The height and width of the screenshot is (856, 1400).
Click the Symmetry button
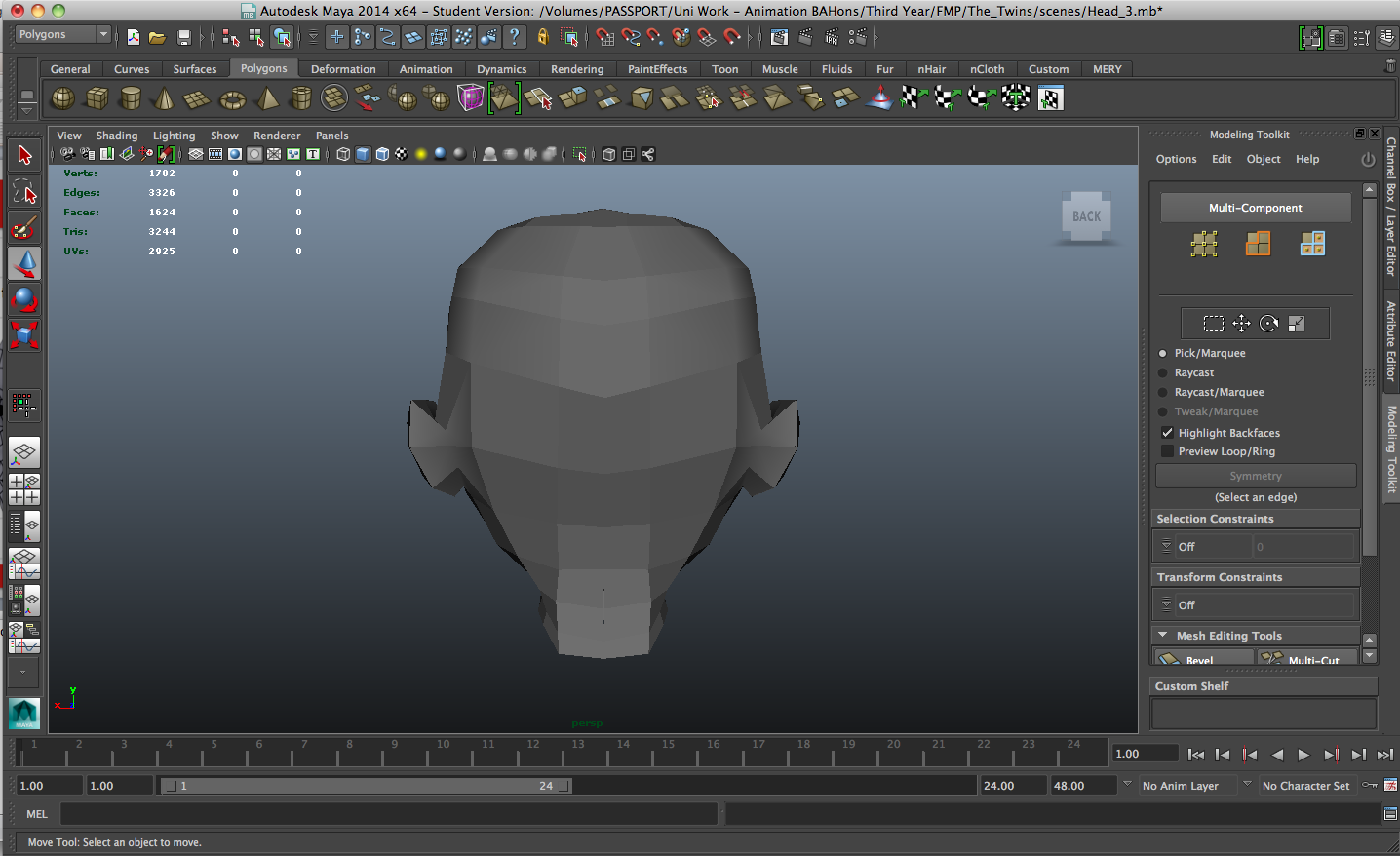(x=1255, y=476)
